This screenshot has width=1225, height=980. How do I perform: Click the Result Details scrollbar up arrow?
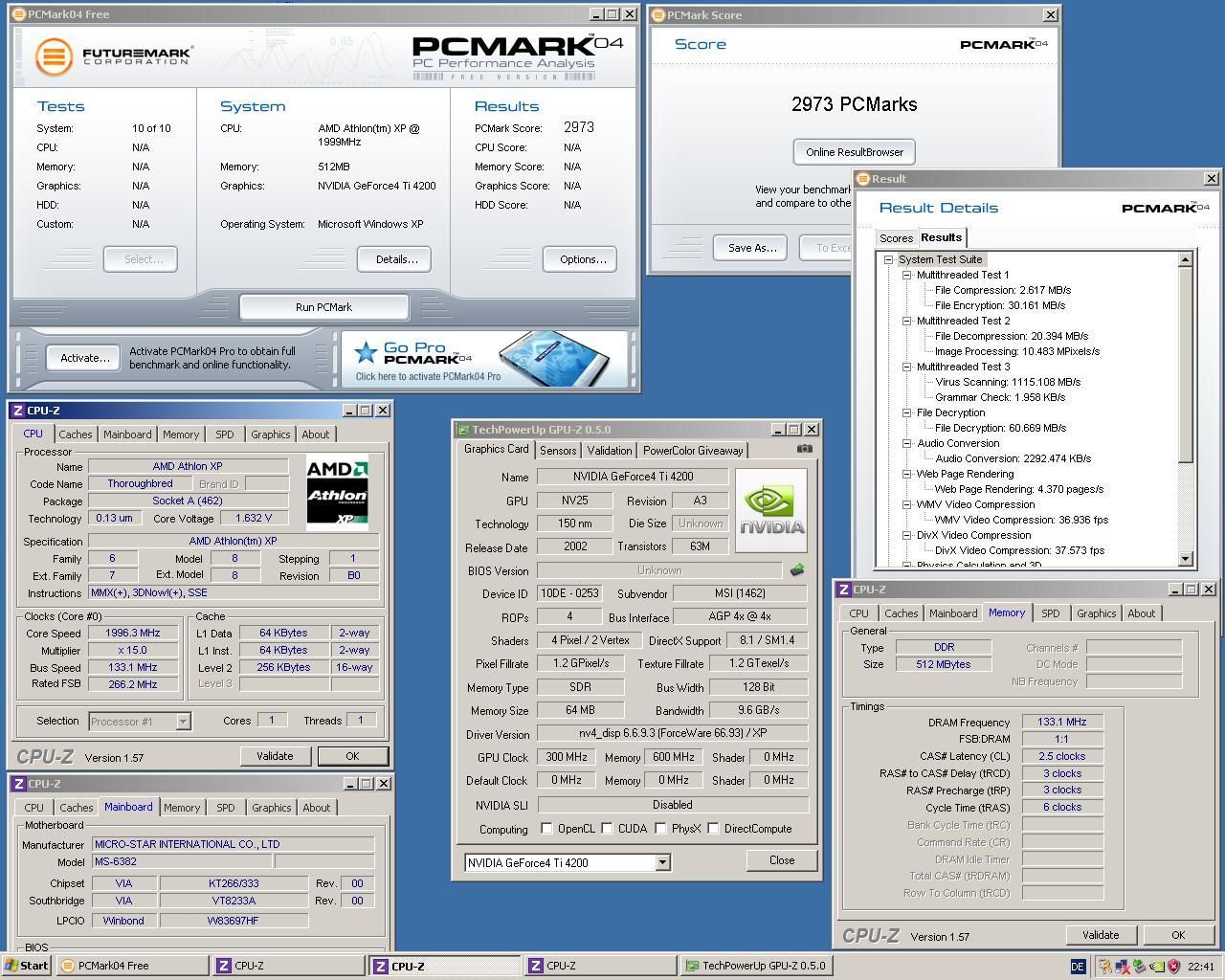pyautogui.click(x=1186, y=259)
